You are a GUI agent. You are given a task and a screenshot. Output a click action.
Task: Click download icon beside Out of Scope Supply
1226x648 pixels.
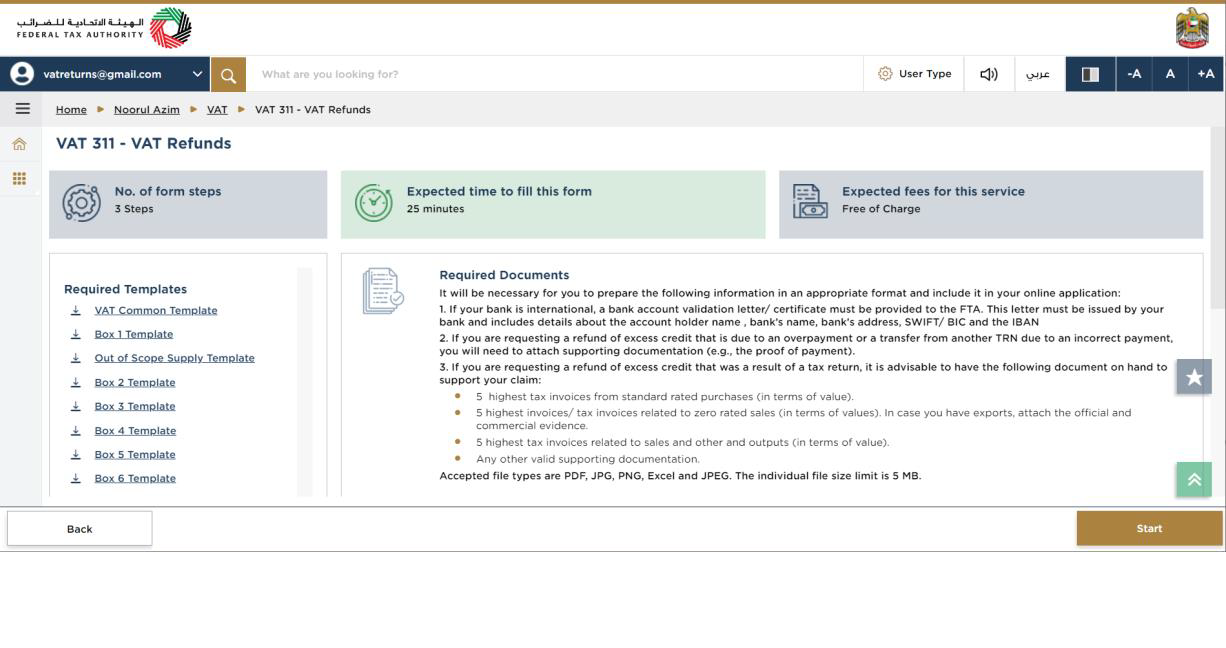[76, 358]
